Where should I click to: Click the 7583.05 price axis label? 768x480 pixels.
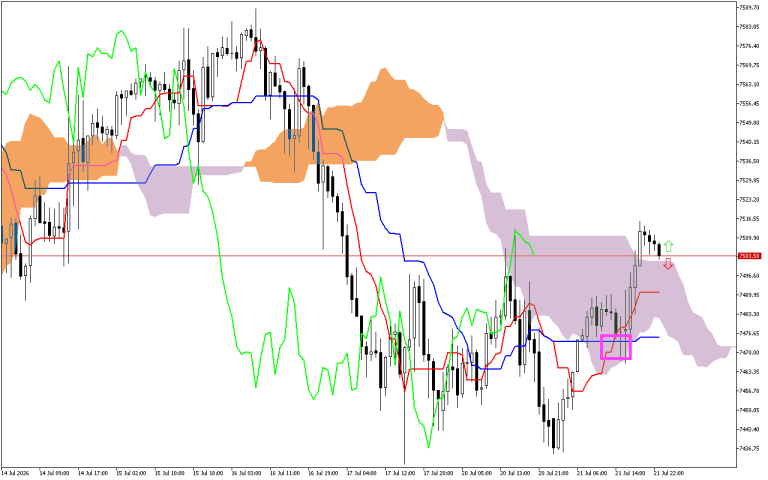click(x=749, y=26)
